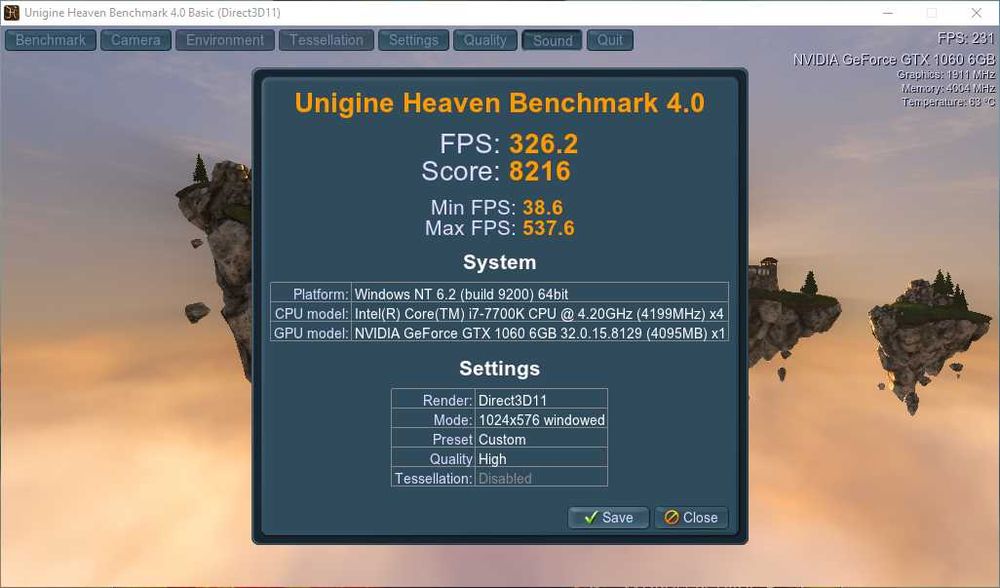Screen dimensions: 1000x588
Task: Click the Memory: 4004 MHz overlay readout
Action: [948, 88]
